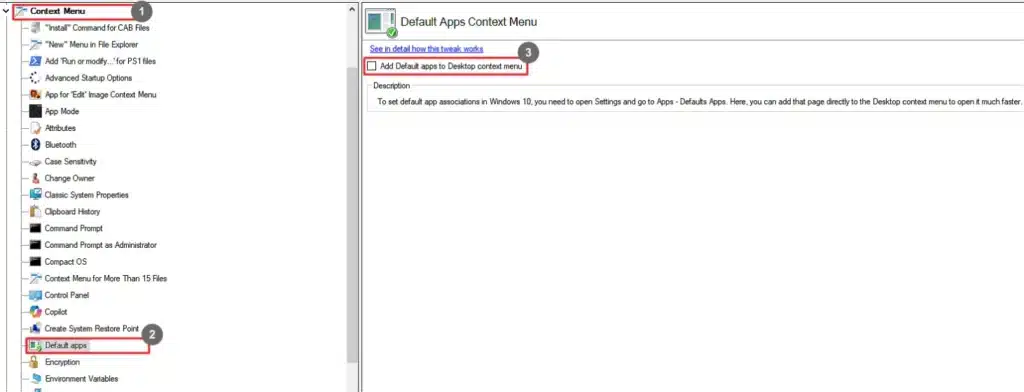Click the Create System Restore Point icon
Image resolution: width=1024 pixels, height=392 pixels.
tap(35, 329)
